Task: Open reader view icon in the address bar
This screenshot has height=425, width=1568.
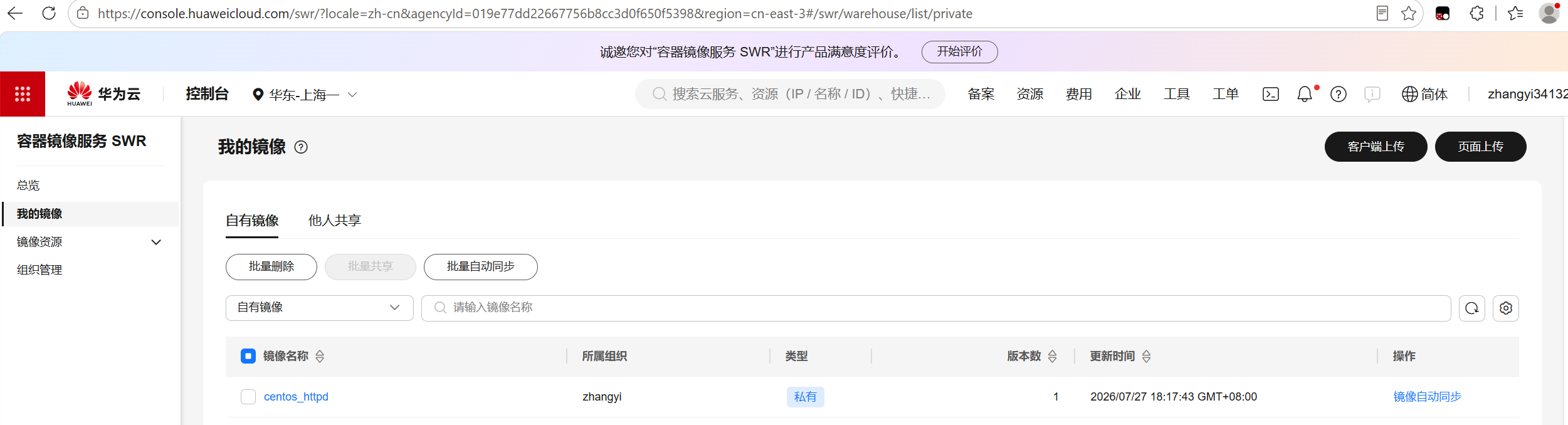Action: 1382,13
